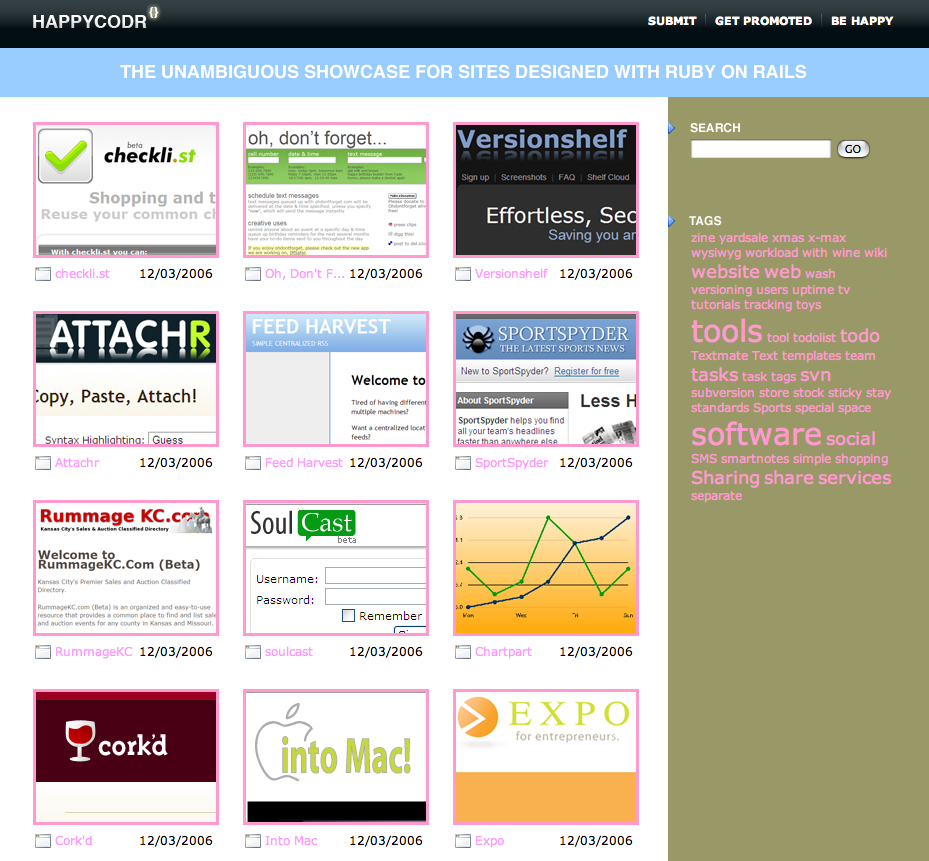Viewport: 929px width, 861px height.
Task: Click the page icon beside Versionshelf
Action: point(463,274)
